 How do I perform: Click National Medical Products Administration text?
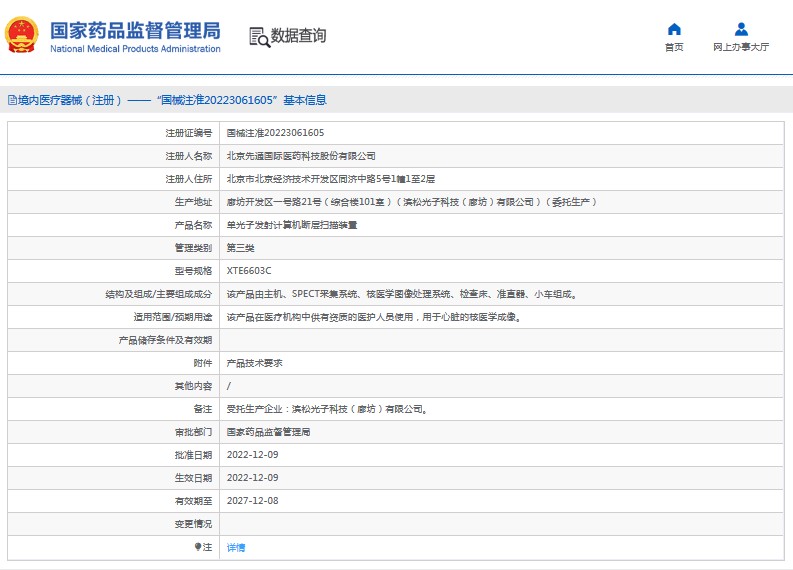[x=135, y=49]
